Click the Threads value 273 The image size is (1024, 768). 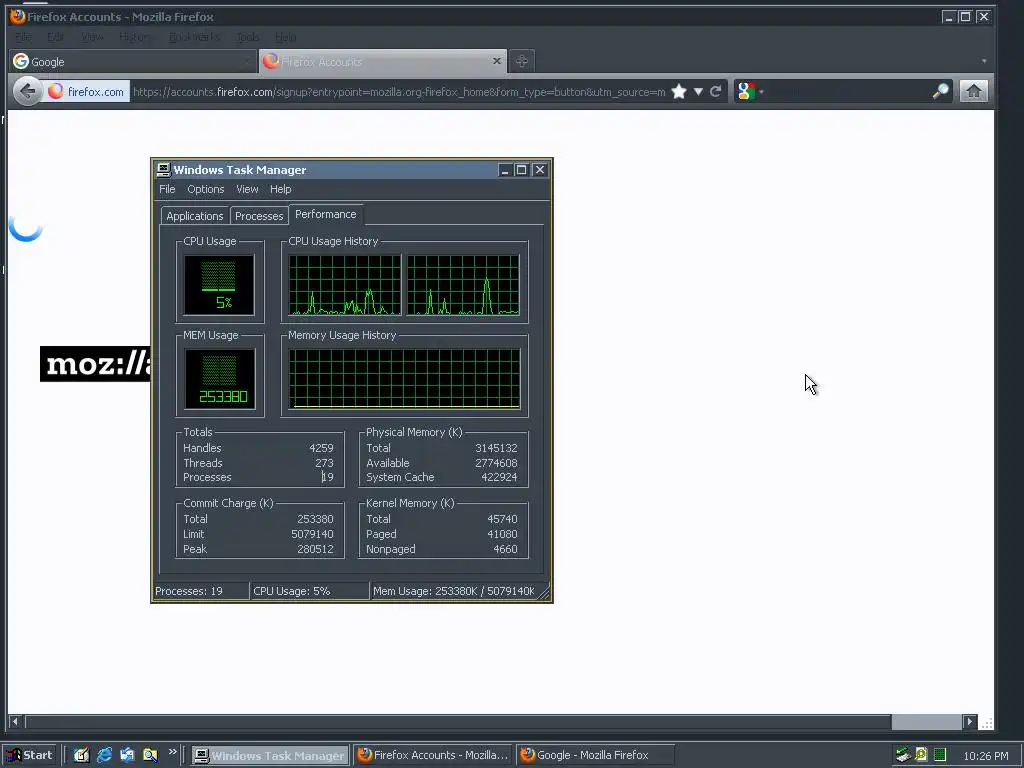(325, 463)
